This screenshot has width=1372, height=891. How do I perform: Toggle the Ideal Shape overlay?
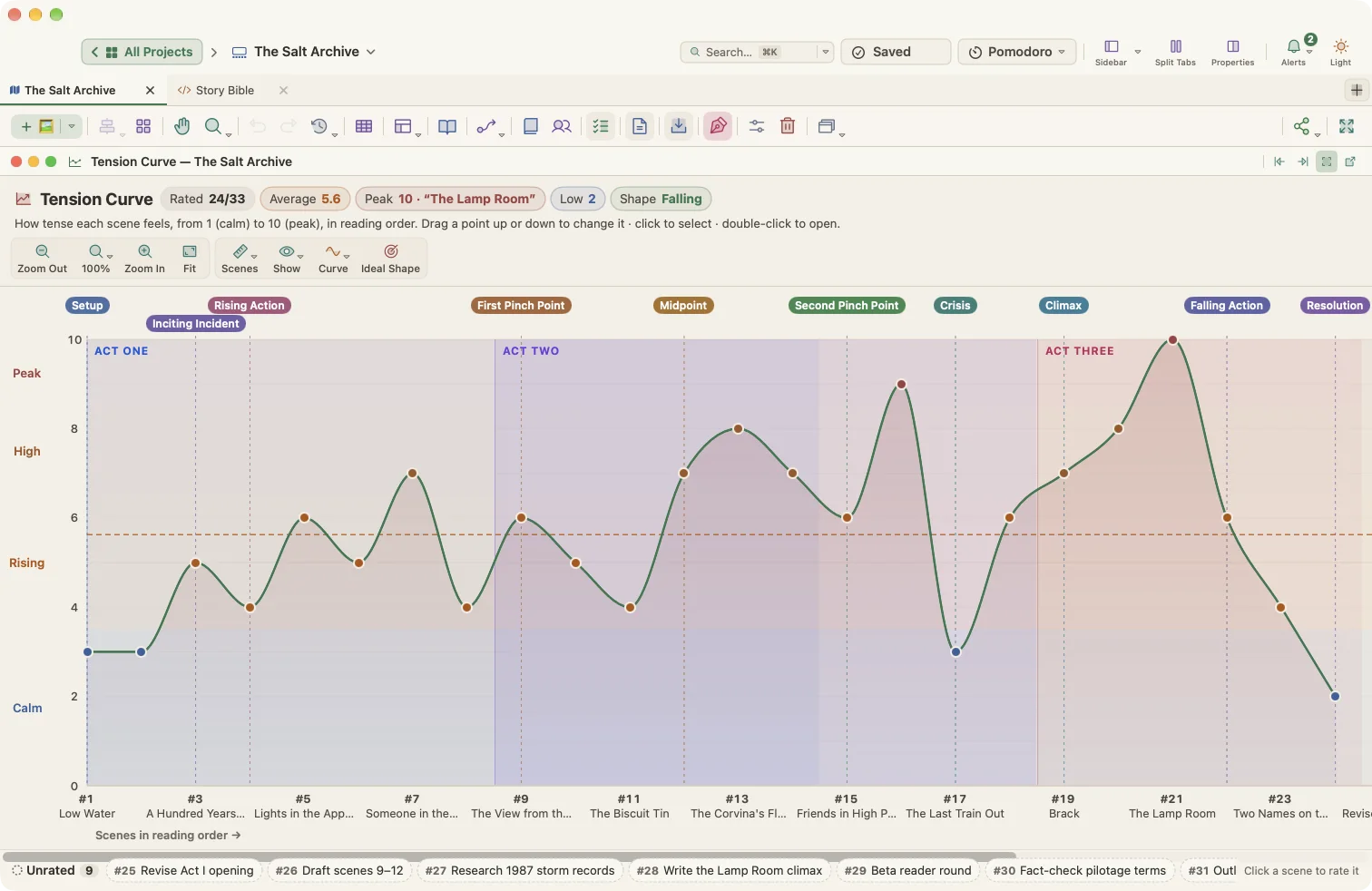coord(390,259)
